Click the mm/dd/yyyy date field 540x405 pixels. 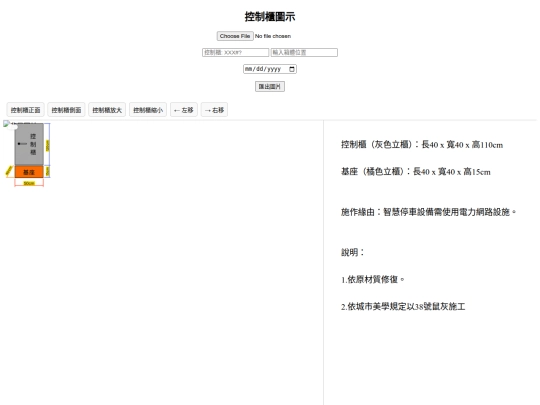[270, 69]
